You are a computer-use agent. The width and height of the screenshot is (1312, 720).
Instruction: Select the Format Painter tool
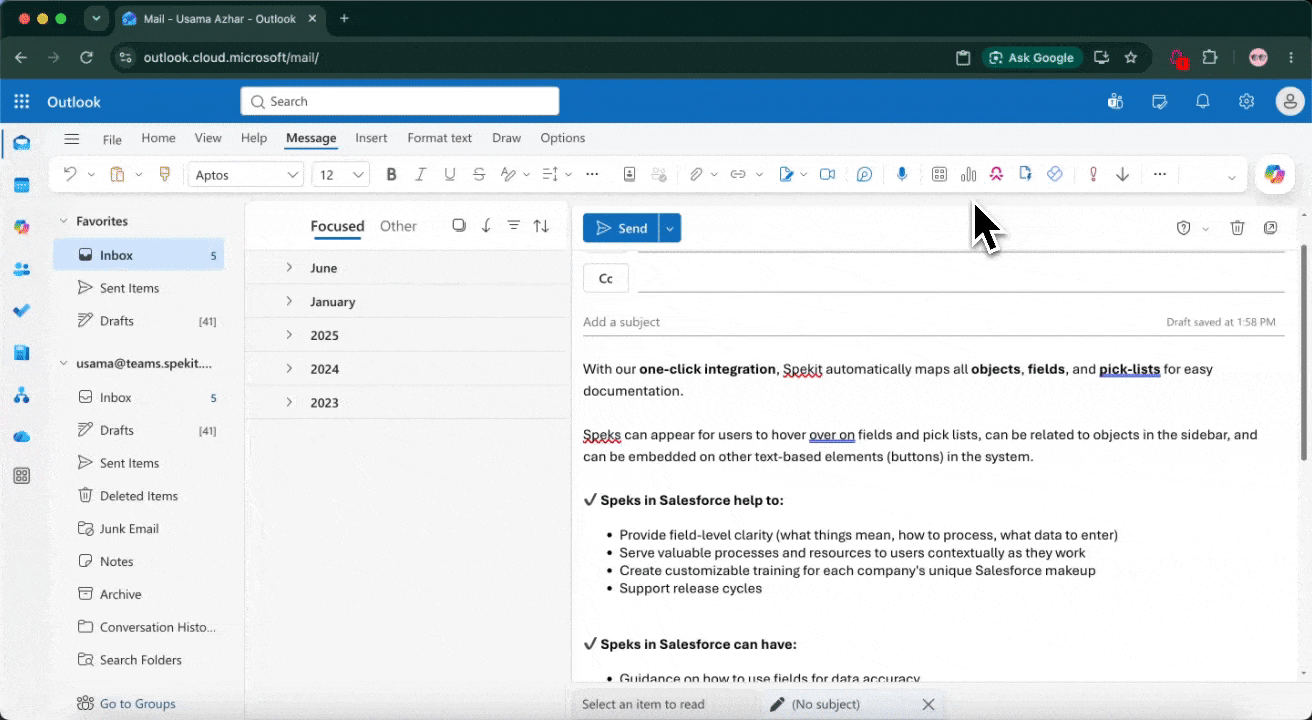[165, 175]
